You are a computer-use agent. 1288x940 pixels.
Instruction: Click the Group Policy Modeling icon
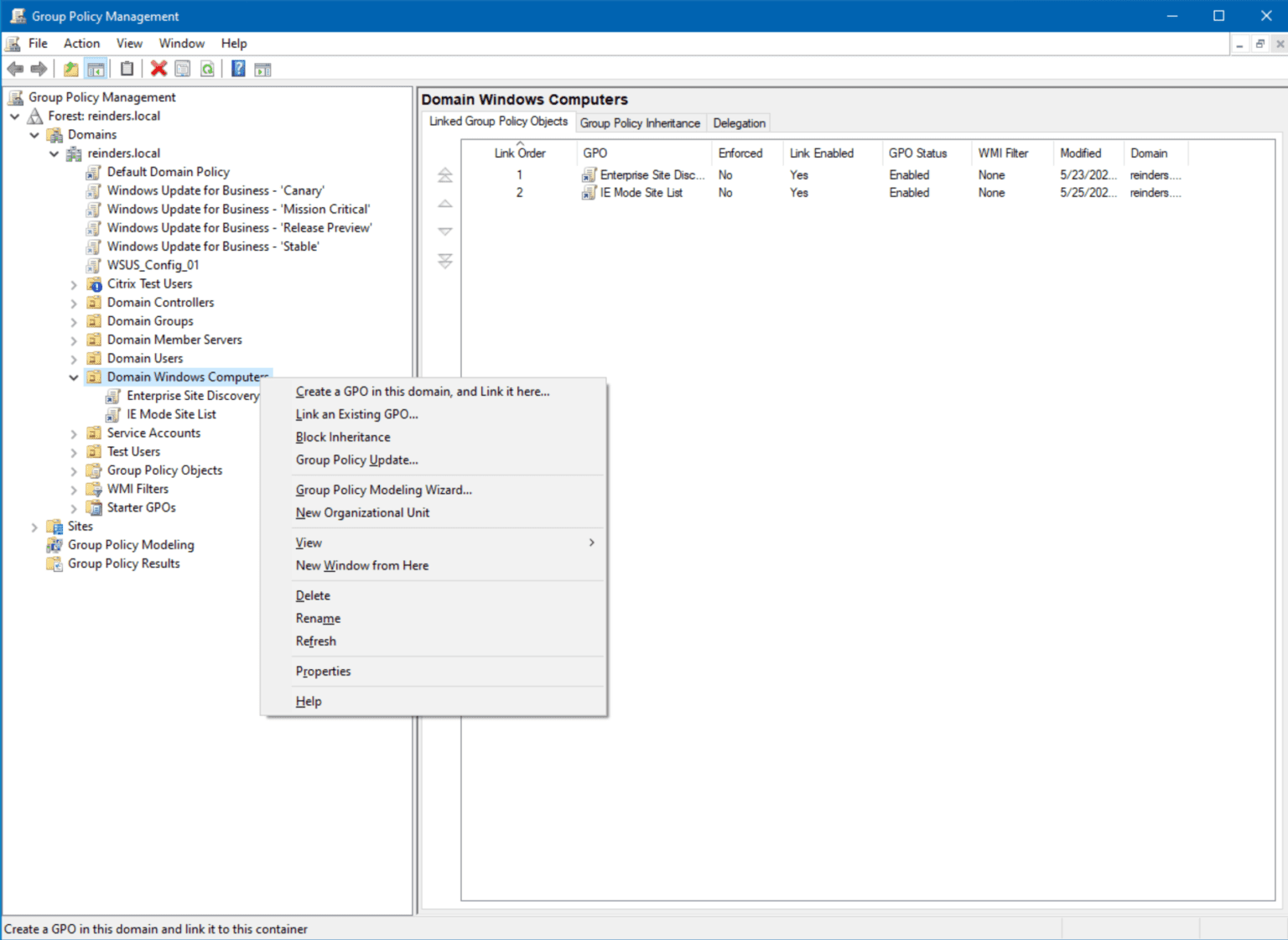click(x=54, y=544)
